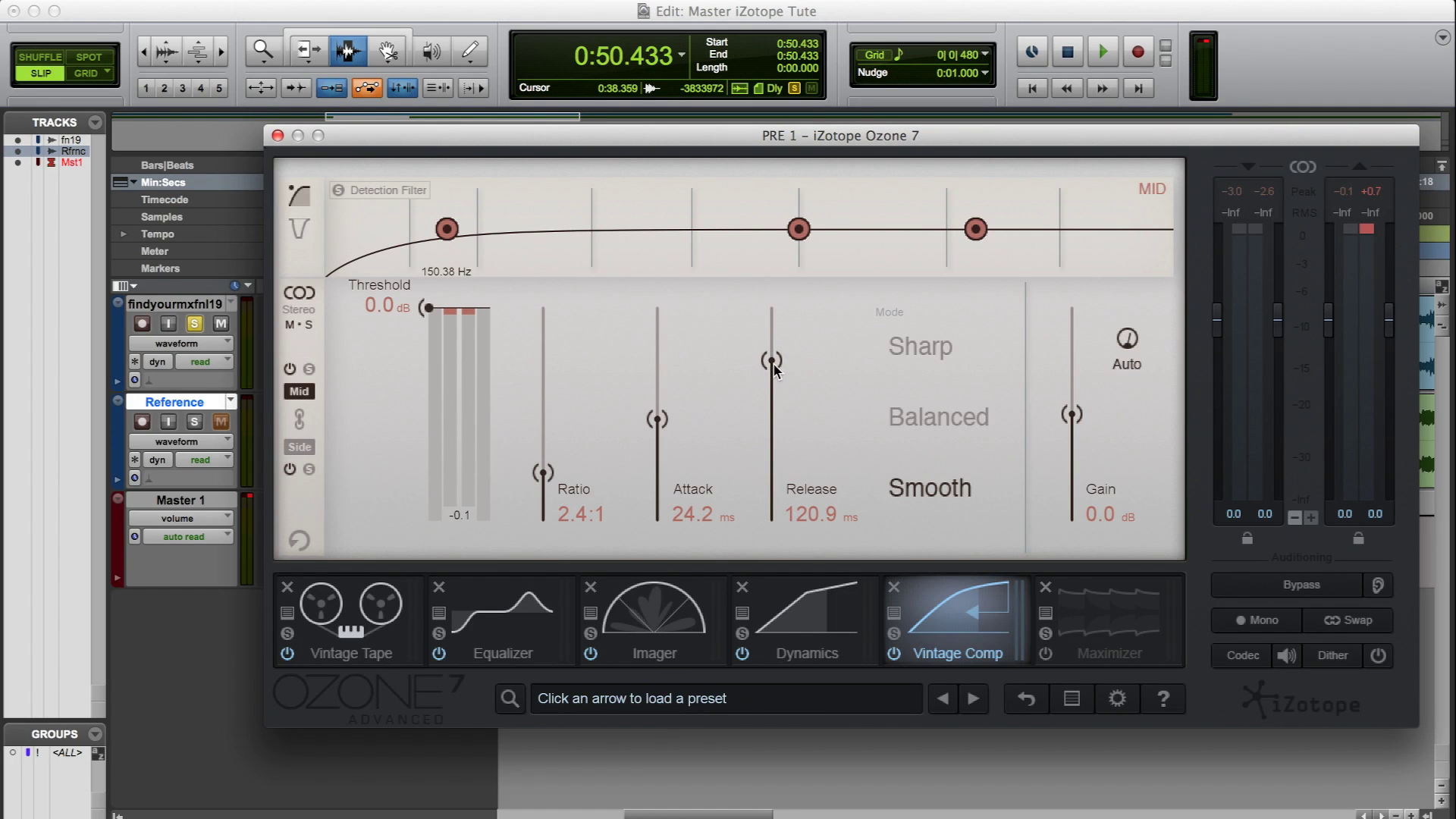Click Return to Zero transport button

click(x=1032, y=89)
